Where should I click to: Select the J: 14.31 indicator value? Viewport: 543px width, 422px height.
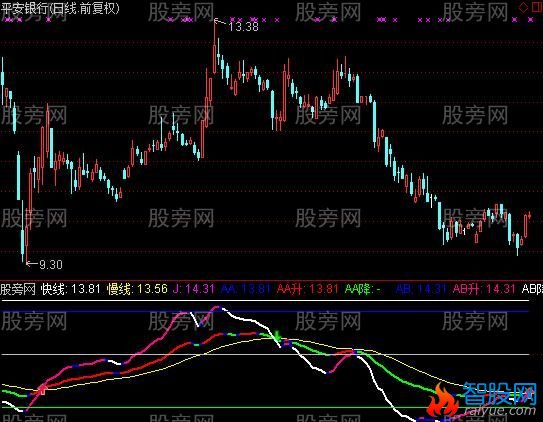[x=194, y=289]
